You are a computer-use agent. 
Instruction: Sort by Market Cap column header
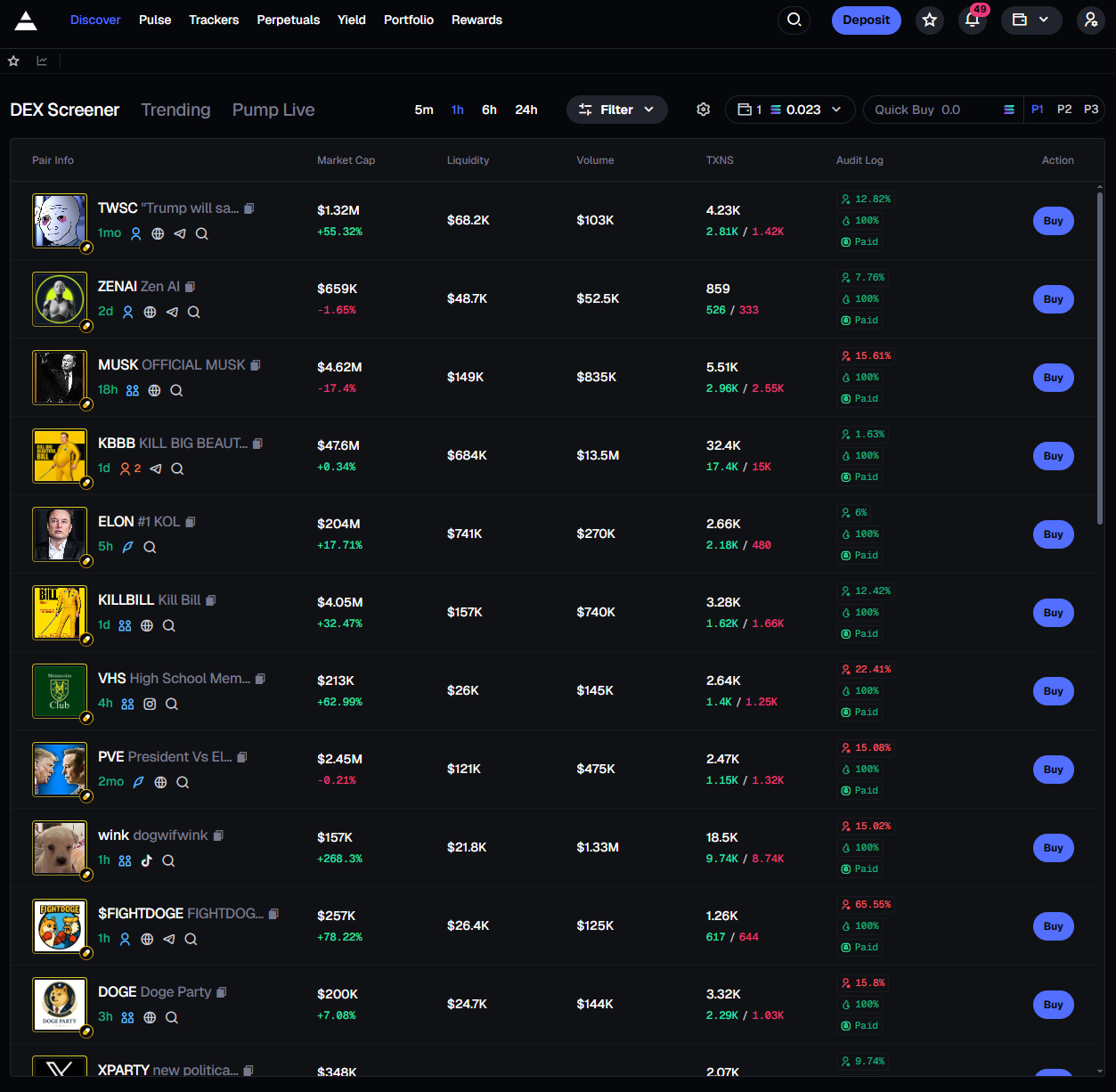346,160
